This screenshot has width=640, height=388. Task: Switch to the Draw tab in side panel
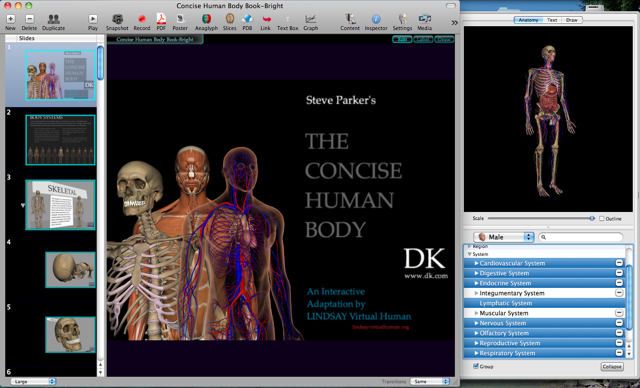click(572, 20)
